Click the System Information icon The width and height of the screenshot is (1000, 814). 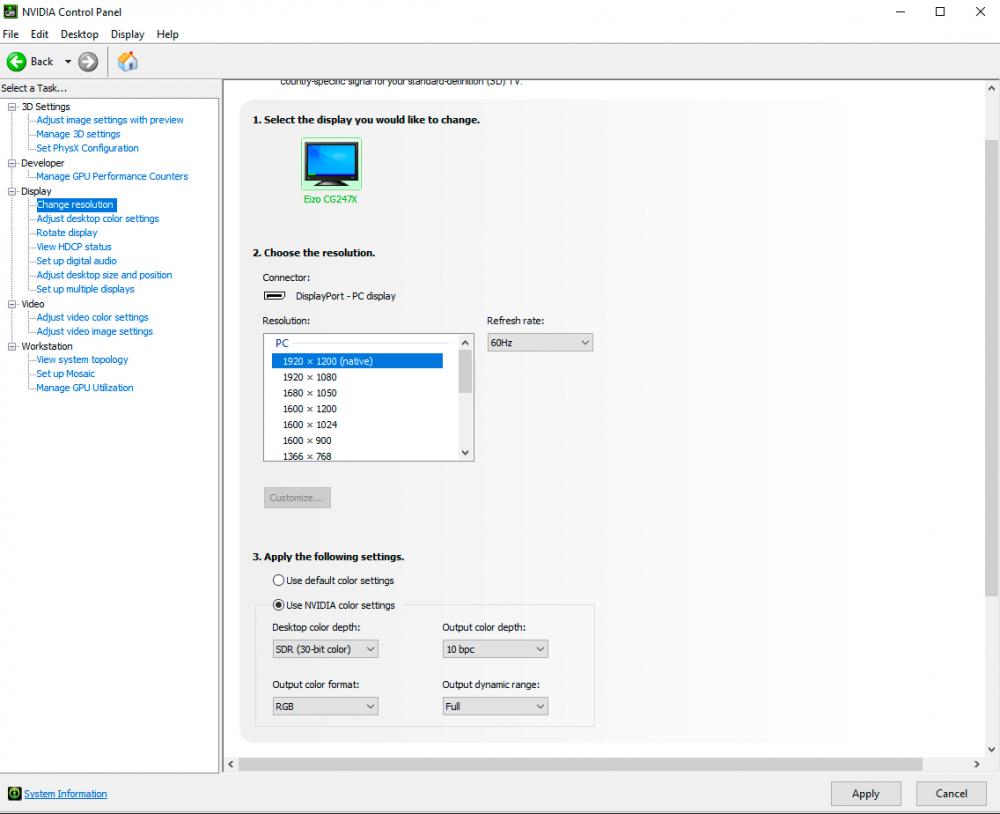14,794
